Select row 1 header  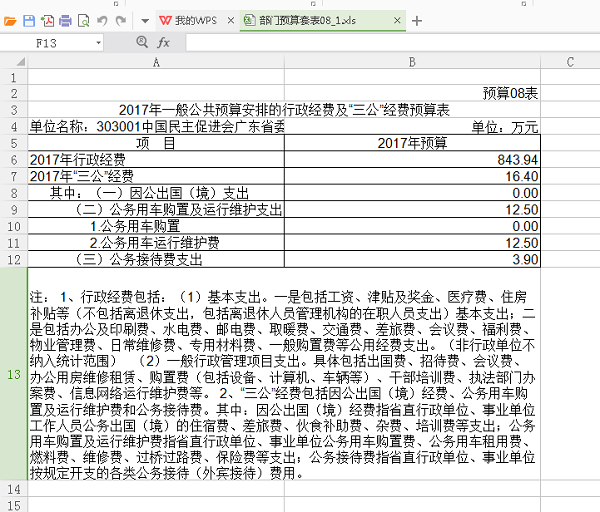tap(14, 78)
